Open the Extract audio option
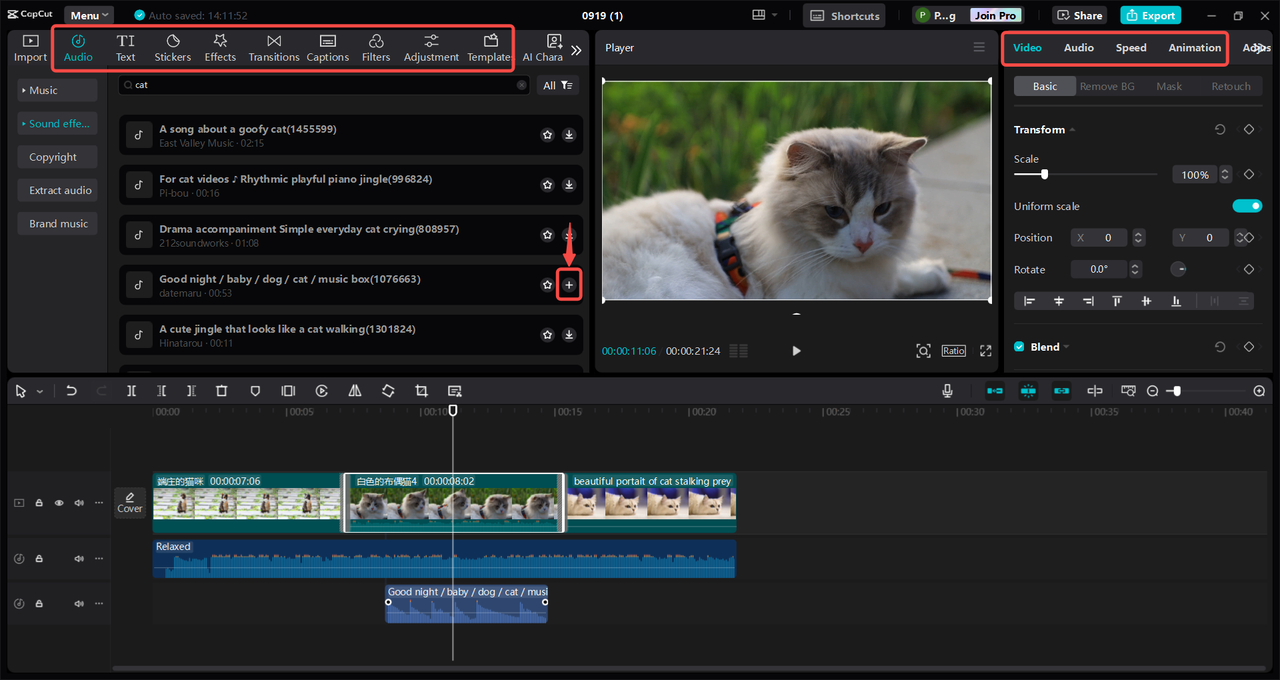1280x680 pixels. (57, 190)
